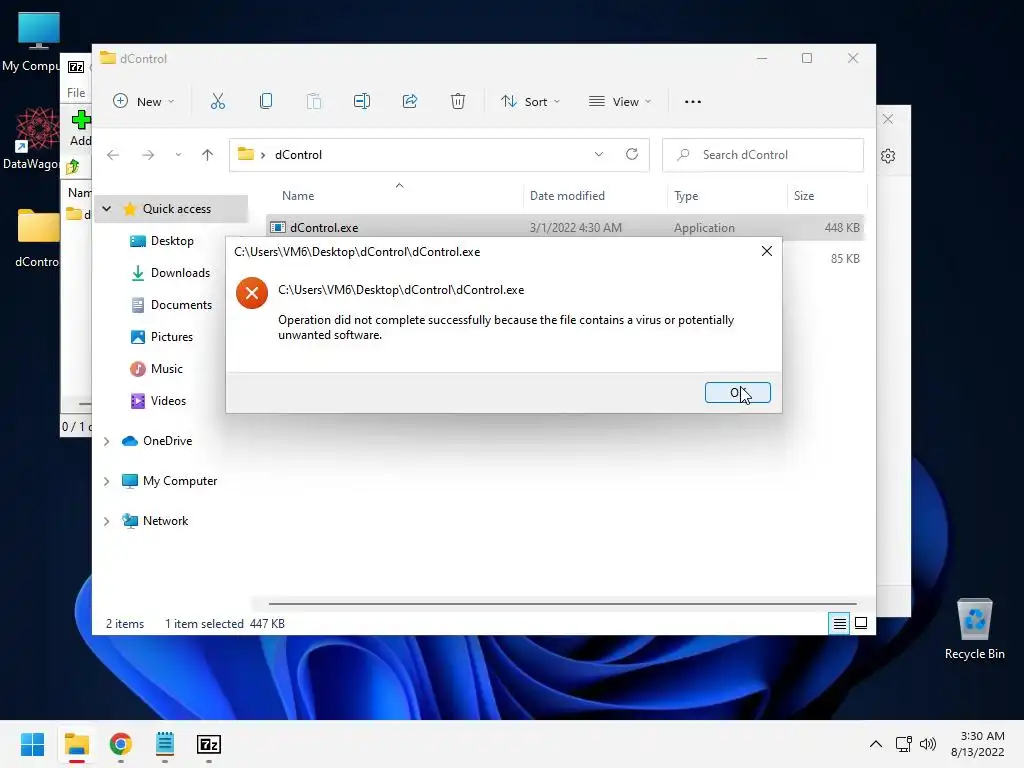Close the virus error dialog with X
1024x768 pixels.
(x=767, y=251)
